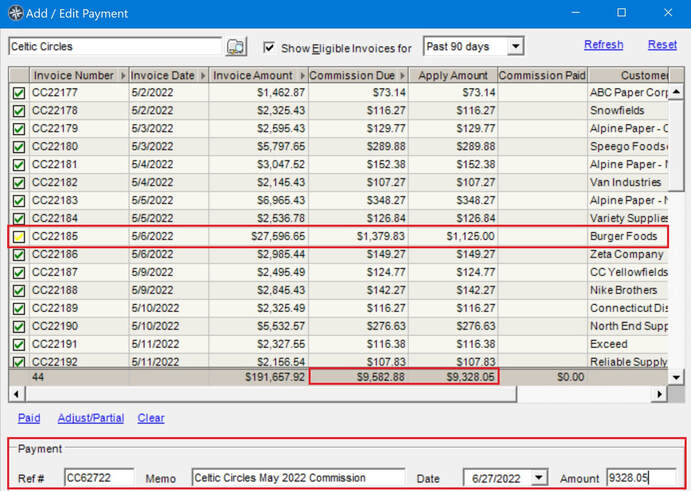The width and height of the screenshot is (691, 491).
Task: Select the Apply Amount $1,125.00 cell
Action: 453,236
